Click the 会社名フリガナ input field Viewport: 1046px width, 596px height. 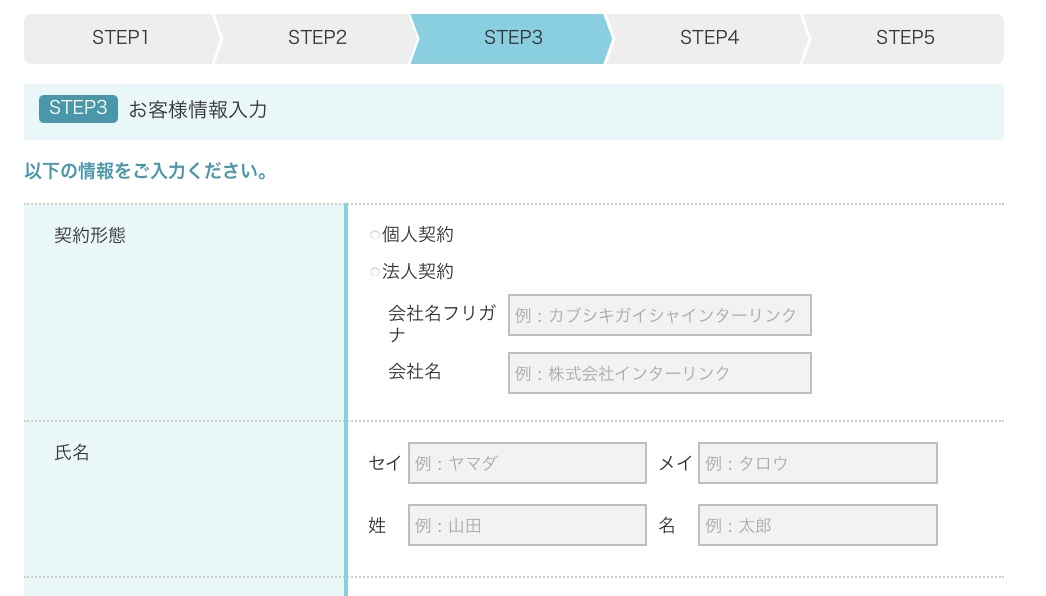point(660,315)
